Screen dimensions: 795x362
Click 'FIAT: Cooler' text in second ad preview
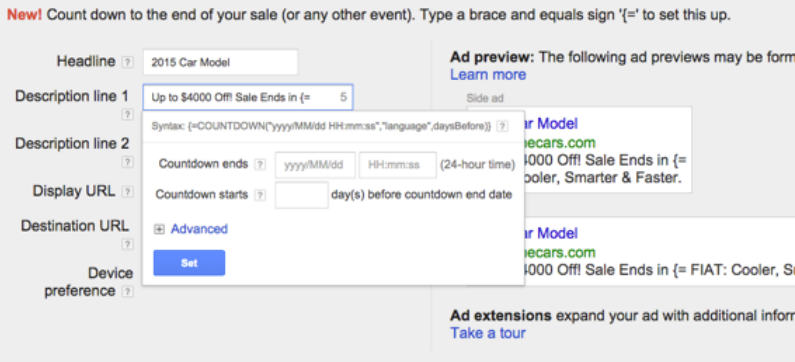pos(731,271)
